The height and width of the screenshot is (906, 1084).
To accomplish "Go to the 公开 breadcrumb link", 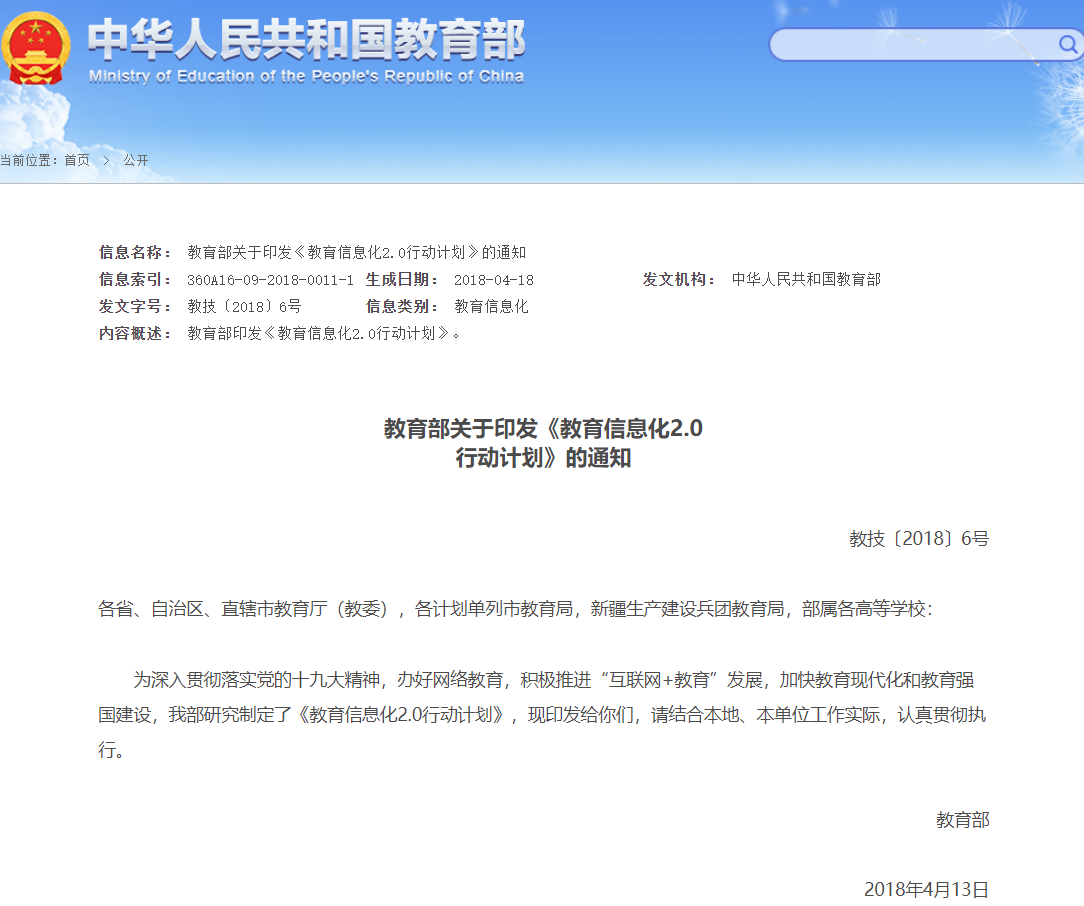I will pyautogui.click(x=136, y=160).
